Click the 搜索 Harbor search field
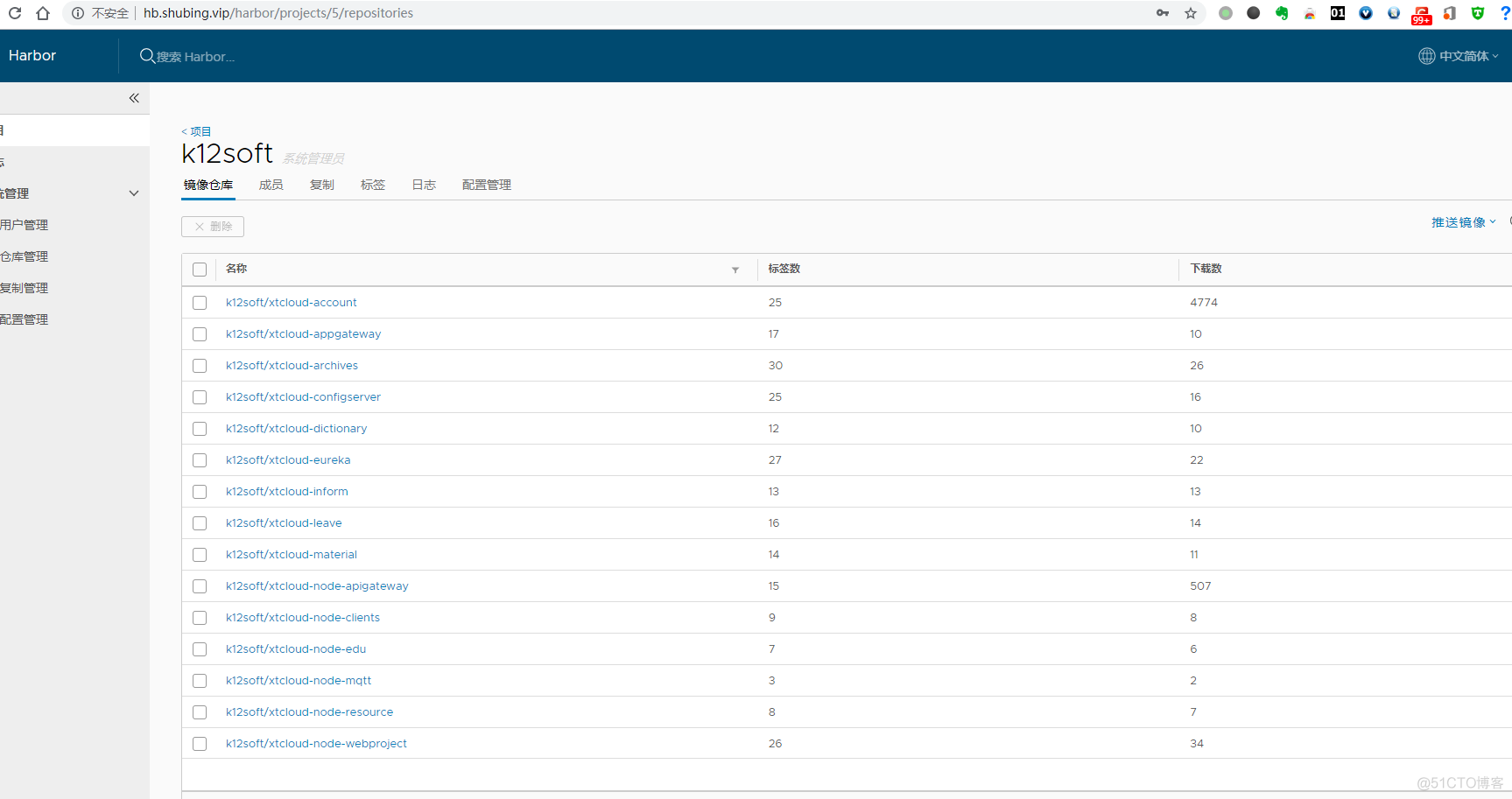 pyautogui.click(x=196, y=57)
